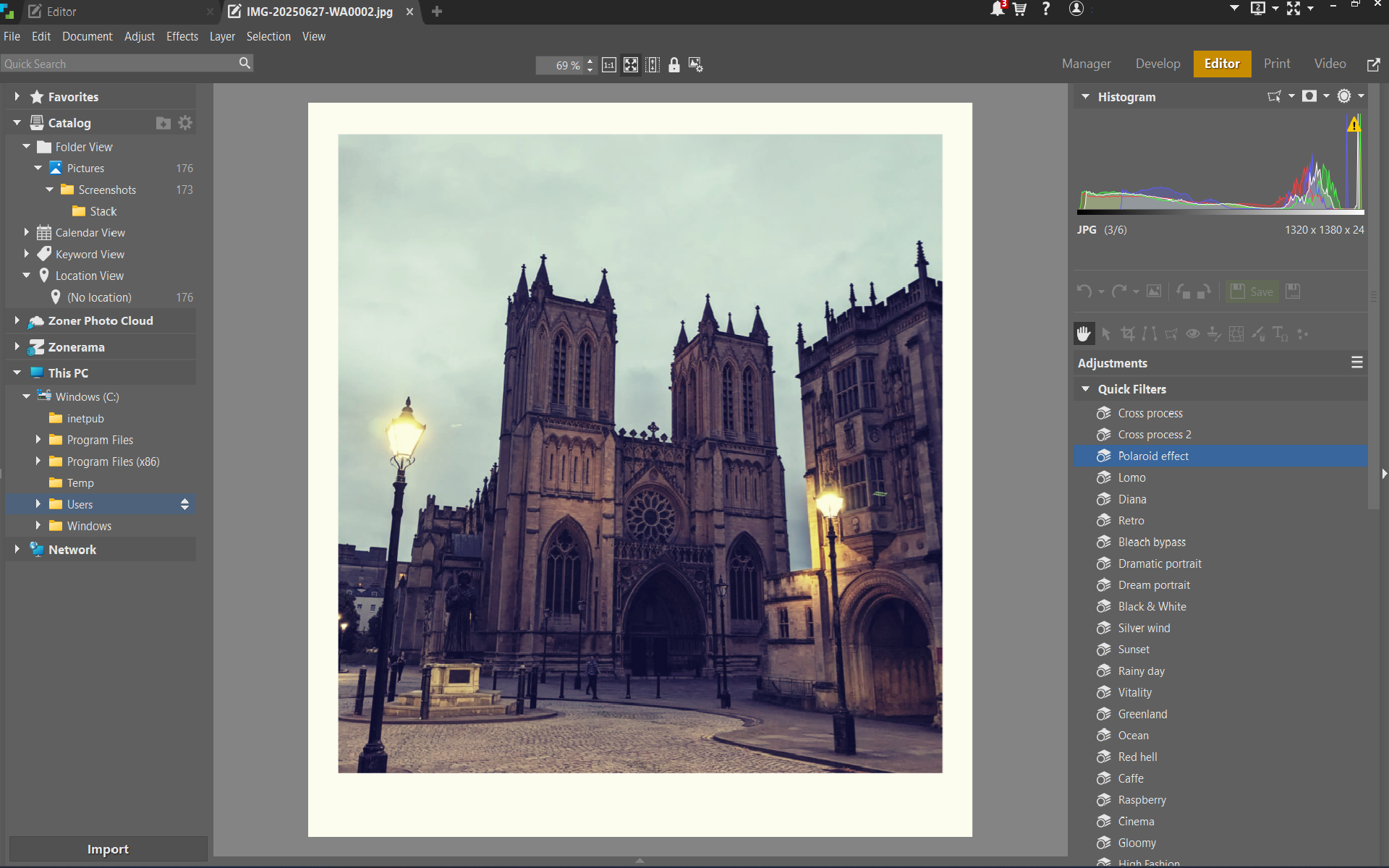
Task: Open the Adjust menu
Action: tap(140, 36)
